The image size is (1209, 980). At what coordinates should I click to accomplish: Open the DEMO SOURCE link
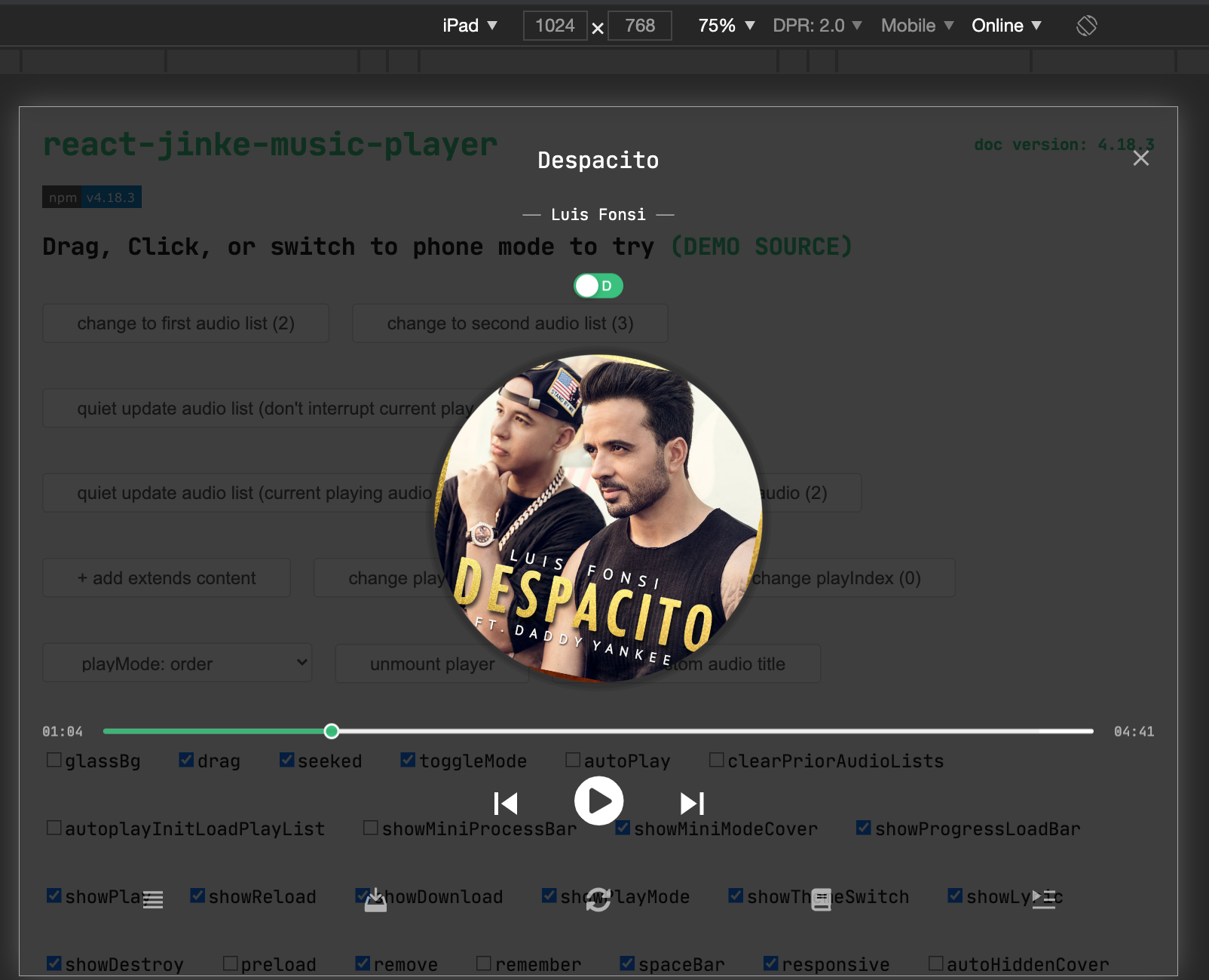[761, 247]
